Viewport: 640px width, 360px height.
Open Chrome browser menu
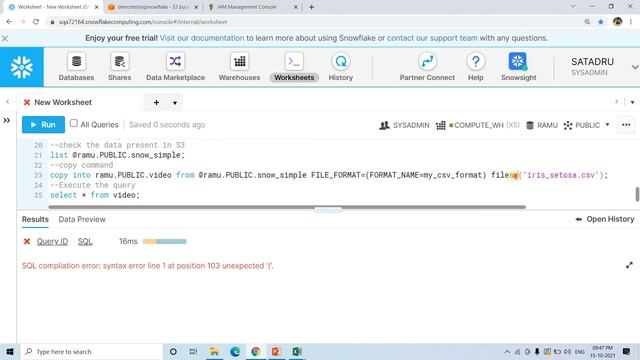pos(631,22)
